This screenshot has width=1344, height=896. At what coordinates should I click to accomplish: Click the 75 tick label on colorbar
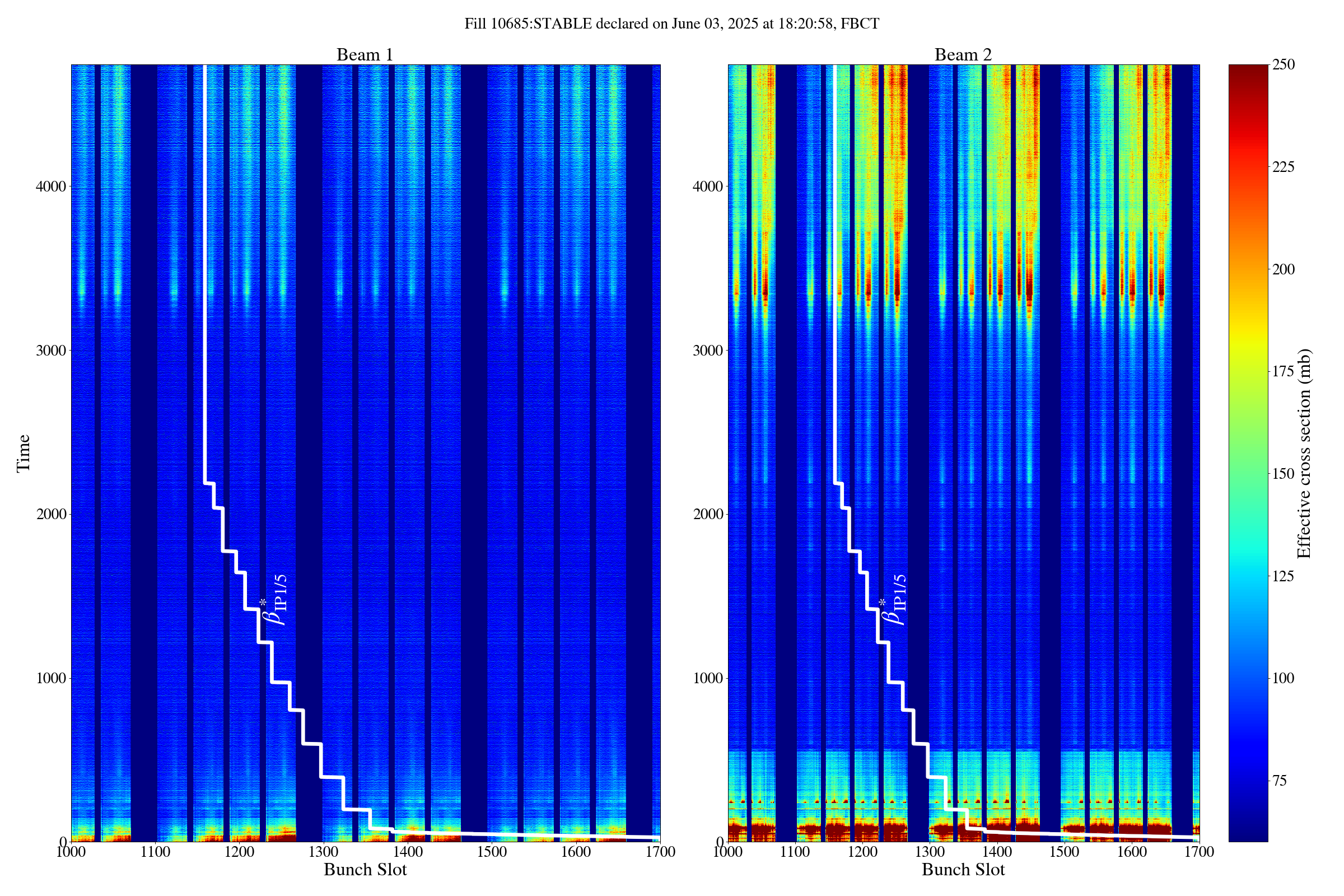pos(1280,781)
